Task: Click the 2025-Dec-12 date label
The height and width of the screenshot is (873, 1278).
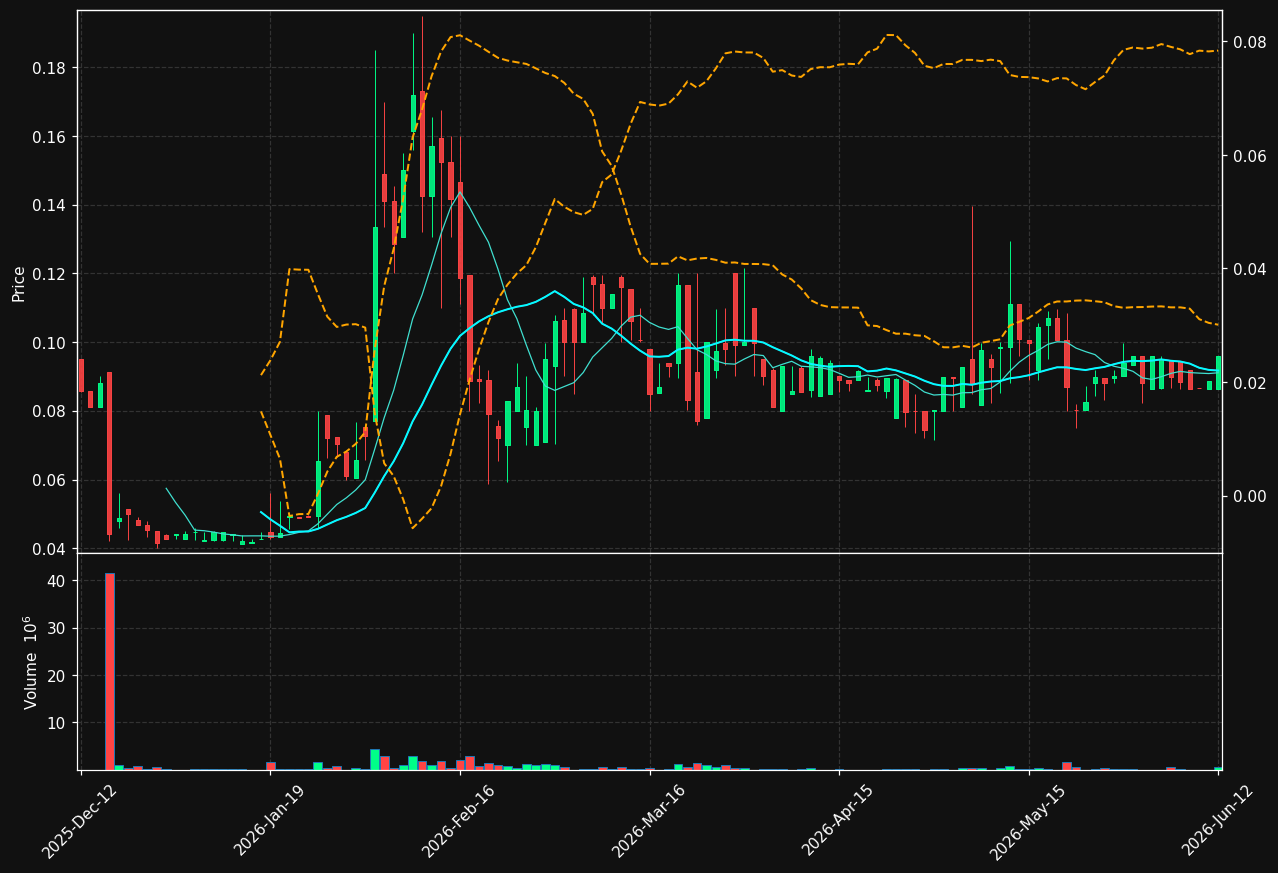Action: [x=79, y=821]
